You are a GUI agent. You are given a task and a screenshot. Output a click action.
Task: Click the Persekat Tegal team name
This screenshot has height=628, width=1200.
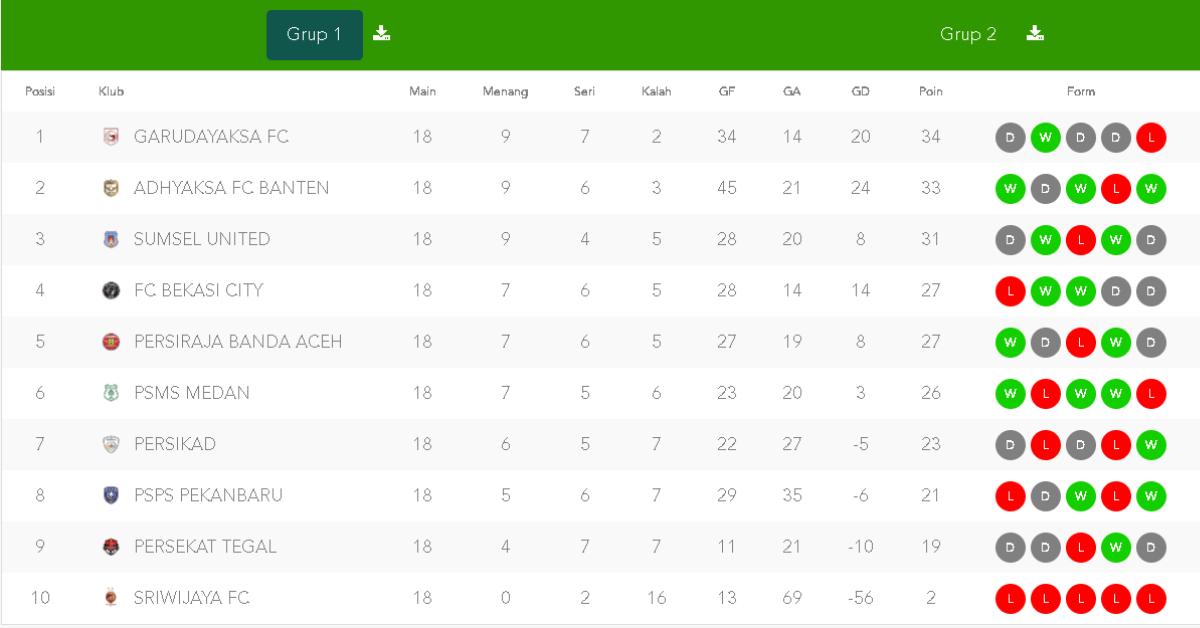pos(206,546)
